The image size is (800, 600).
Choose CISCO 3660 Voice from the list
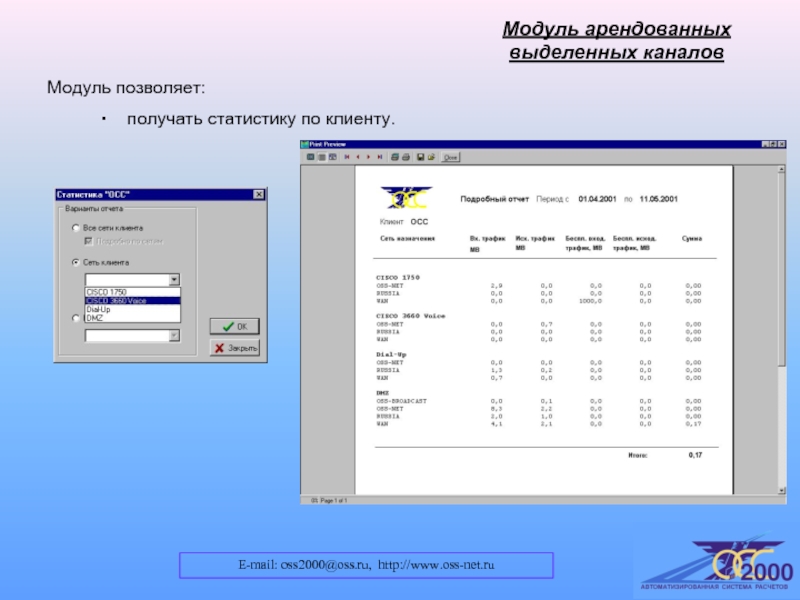coord(133,301)
